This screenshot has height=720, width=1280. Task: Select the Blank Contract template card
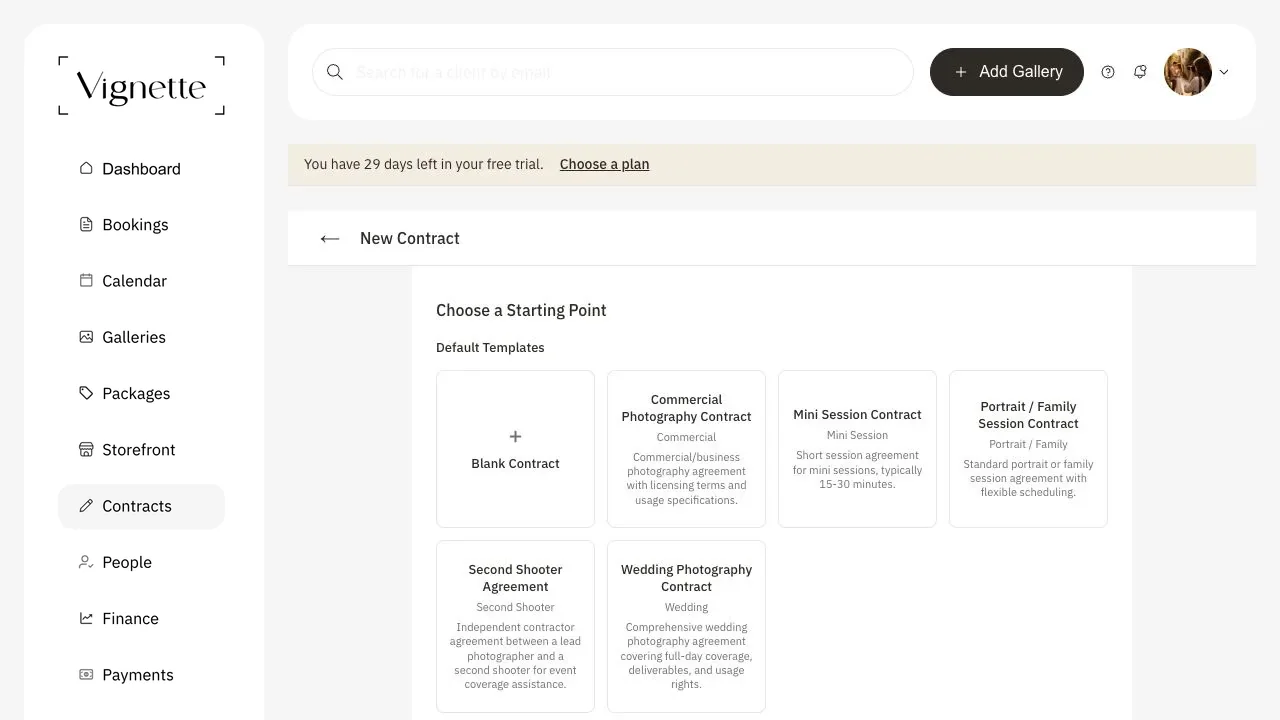click(515, 449)
